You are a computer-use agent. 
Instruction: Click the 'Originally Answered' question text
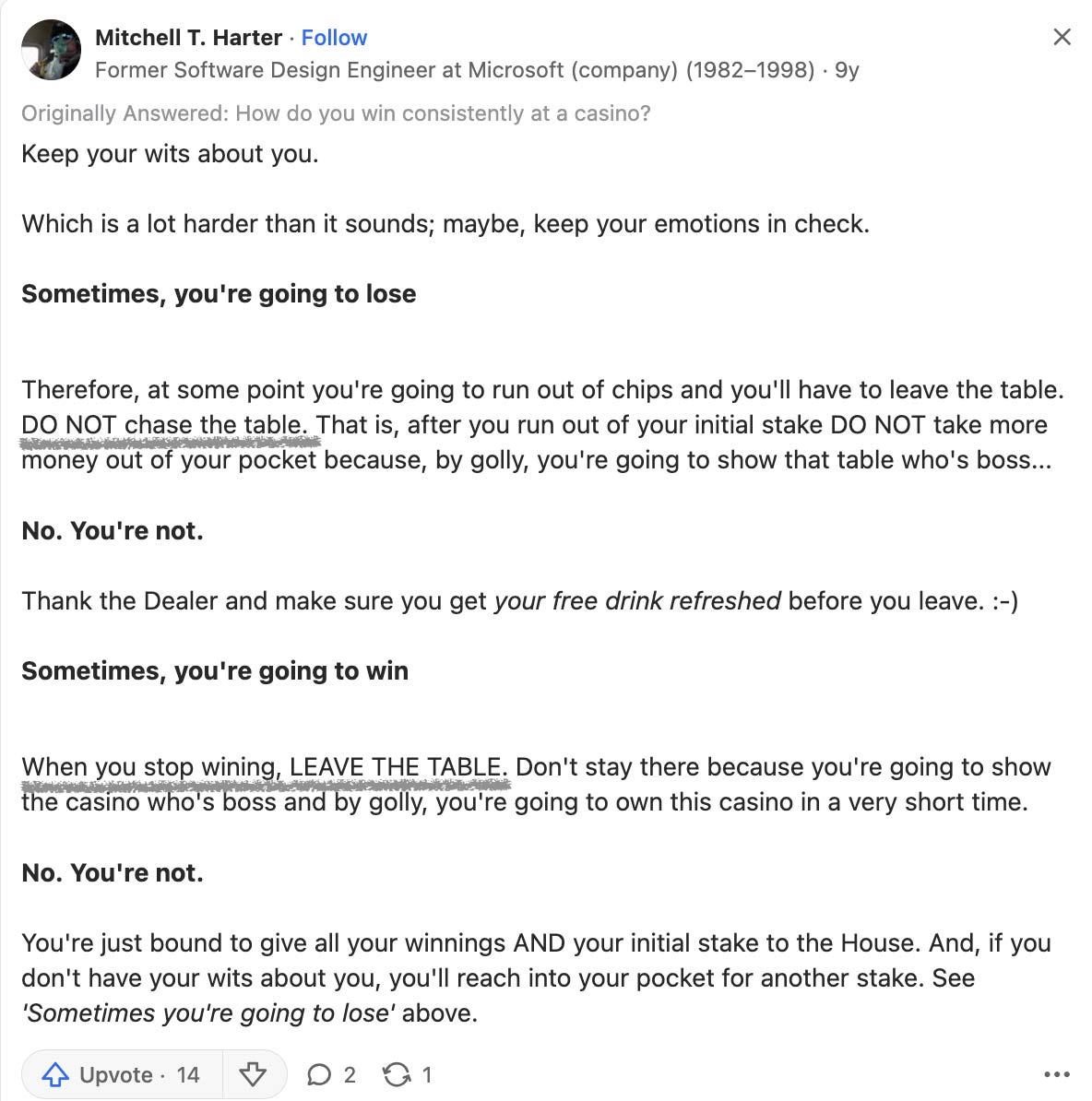click(x=336, y=113)
